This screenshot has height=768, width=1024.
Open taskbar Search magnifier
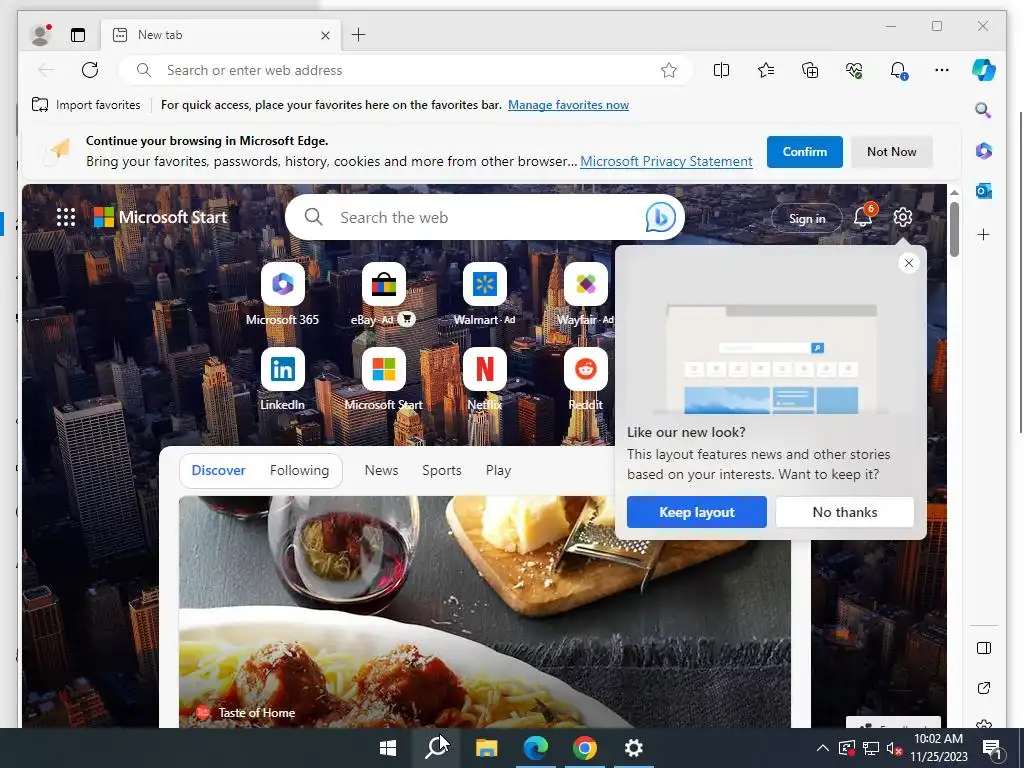(436, 748)
